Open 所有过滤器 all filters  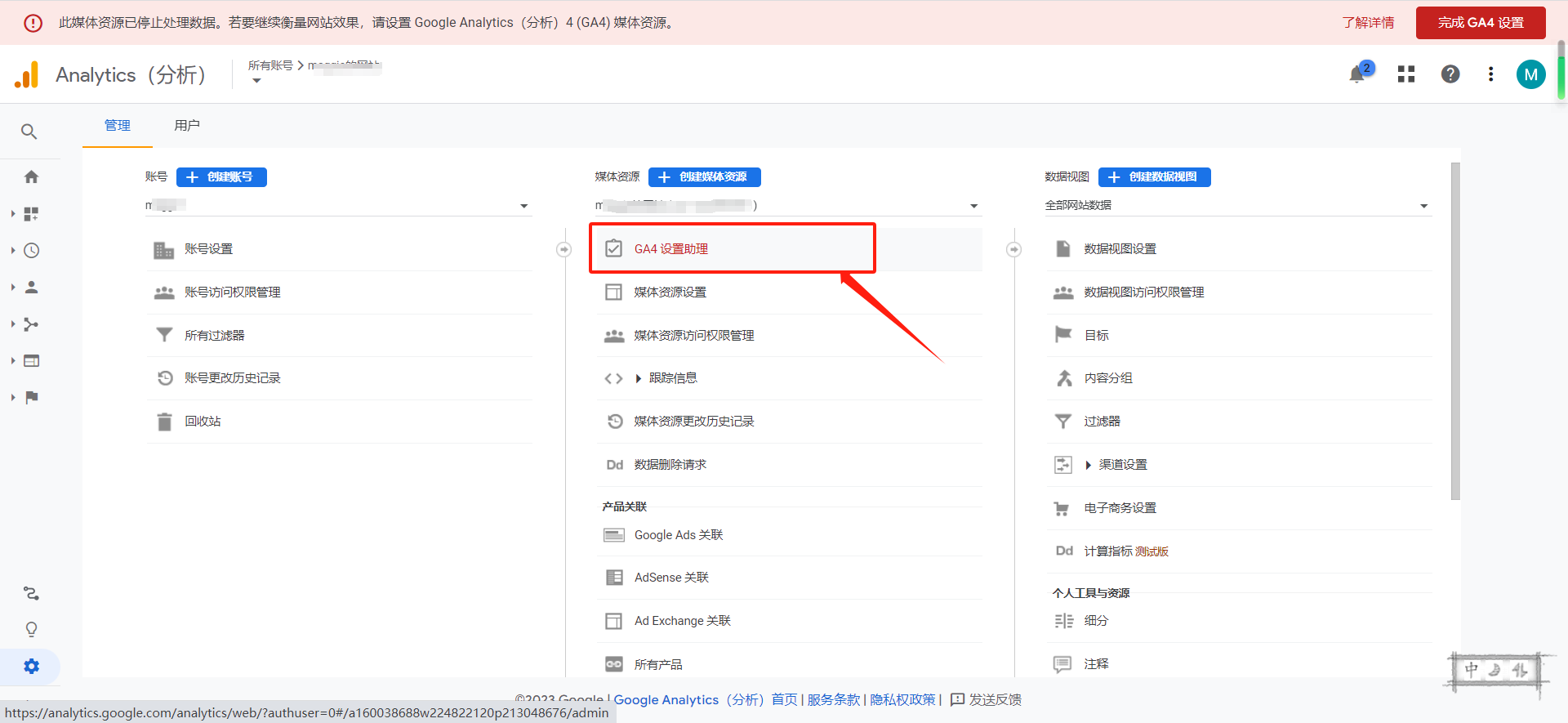(x=340, y=335)
